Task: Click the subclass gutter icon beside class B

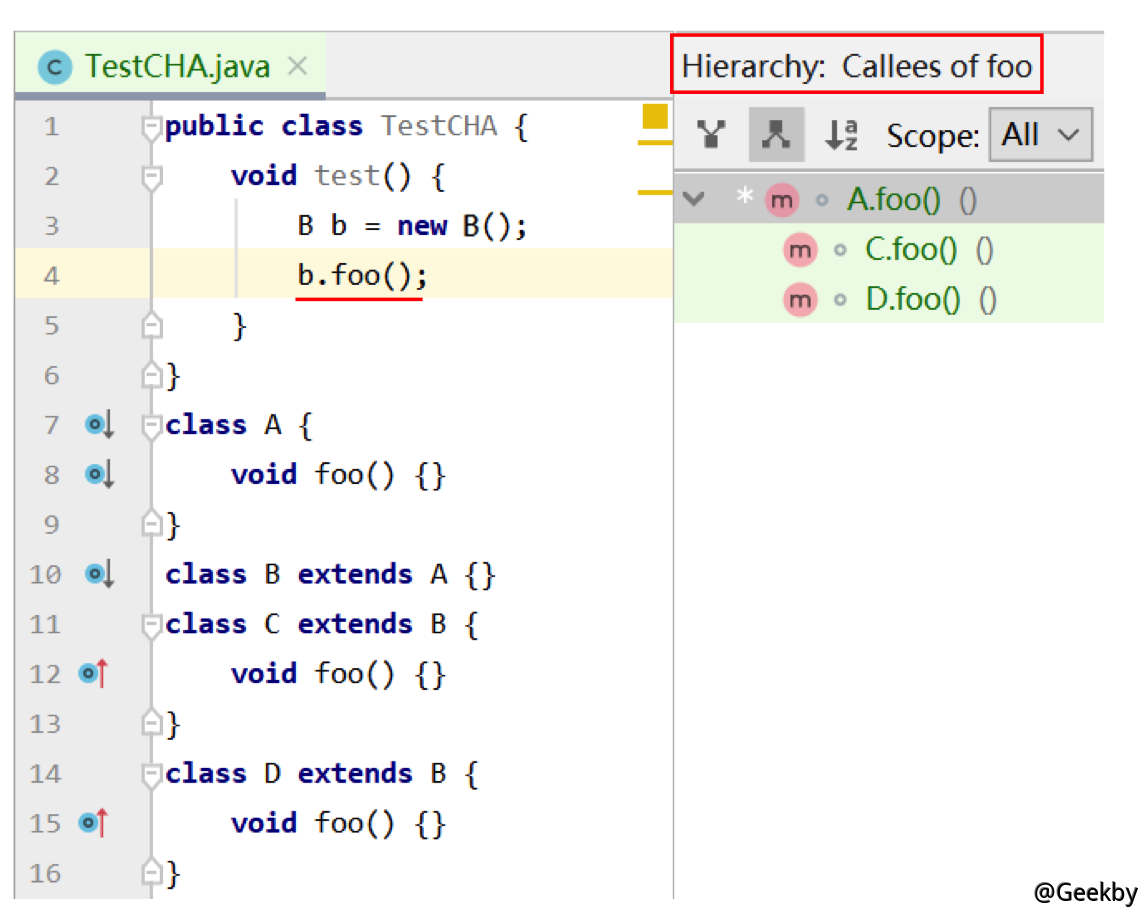Action: 99,574
